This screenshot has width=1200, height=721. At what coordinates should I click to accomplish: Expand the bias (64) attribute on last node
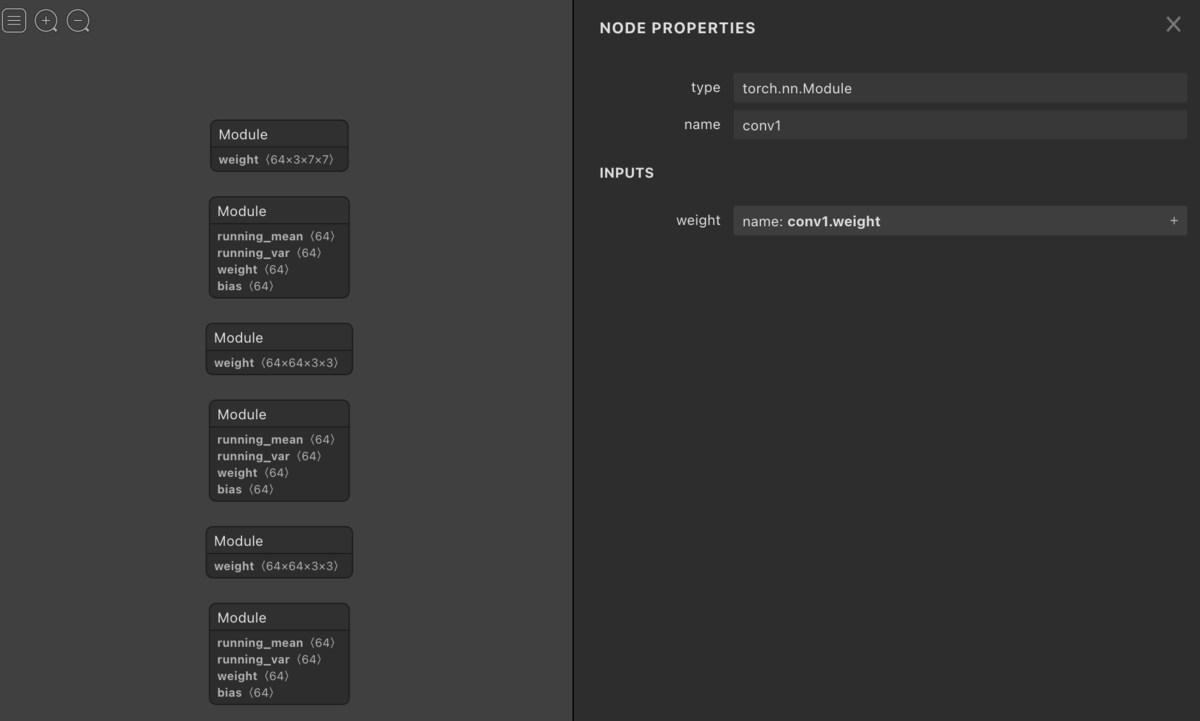[x=245, y=692]
